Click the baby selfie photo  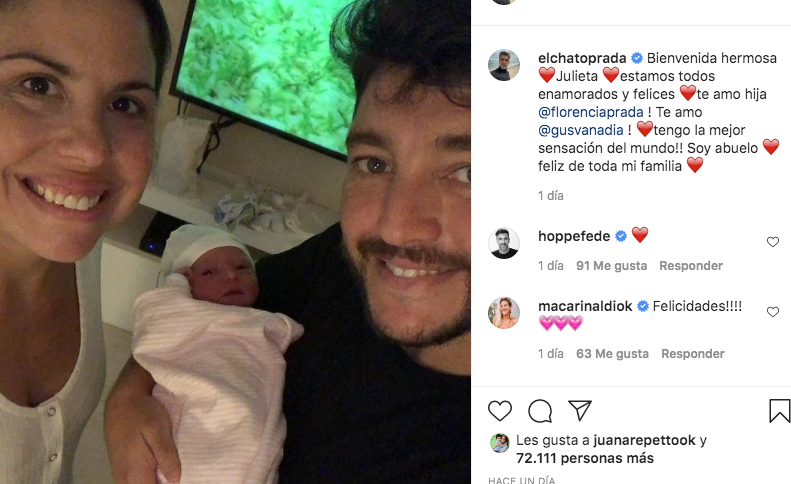click(x=235, y=242)
